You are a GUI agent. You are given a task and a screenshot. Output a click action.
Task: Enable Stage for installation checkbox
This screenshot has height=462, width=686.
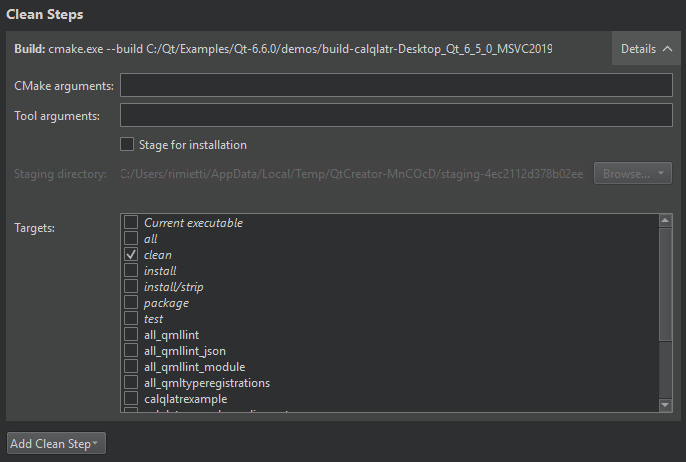pos(127,145)
